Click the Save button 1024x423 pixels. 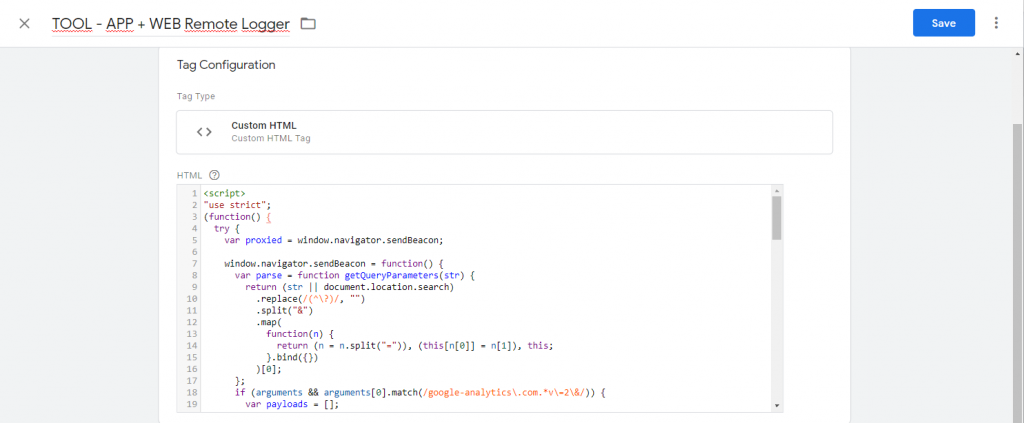(x=943, y=23)
